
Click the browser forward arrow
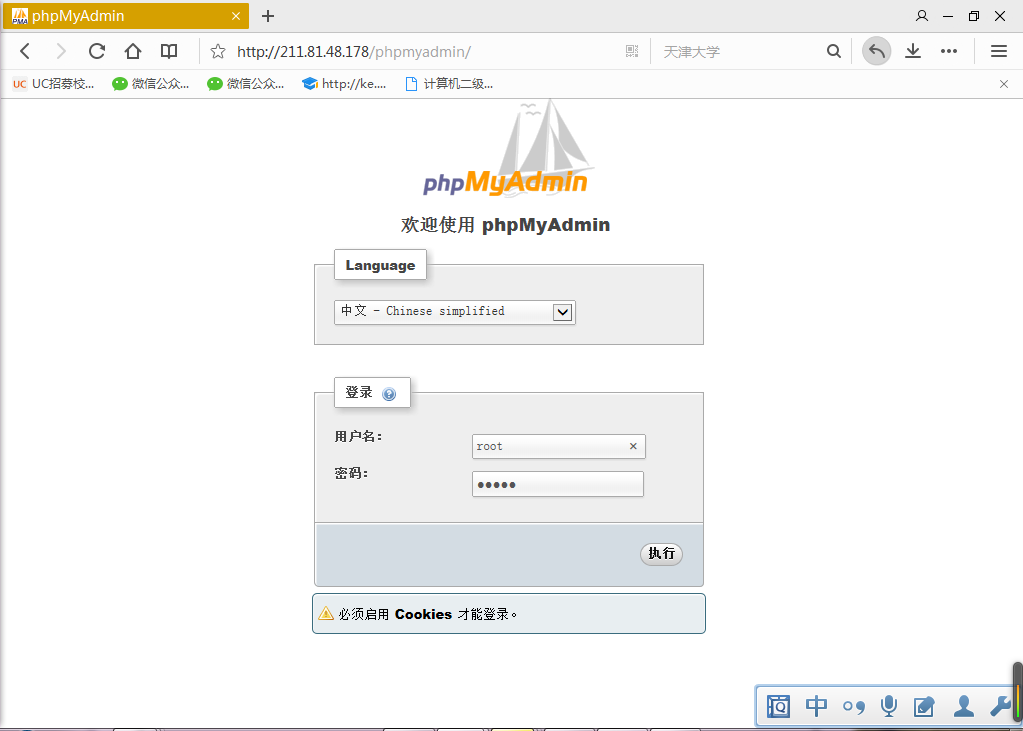61,51
